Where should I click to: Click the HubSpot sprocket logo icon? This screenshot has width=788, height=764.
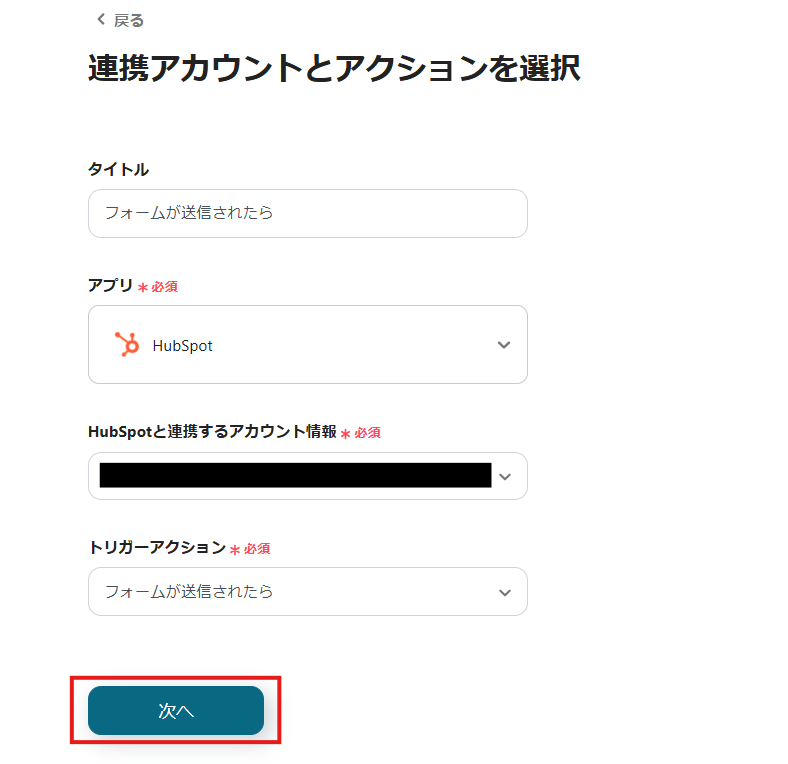[126, 345]
